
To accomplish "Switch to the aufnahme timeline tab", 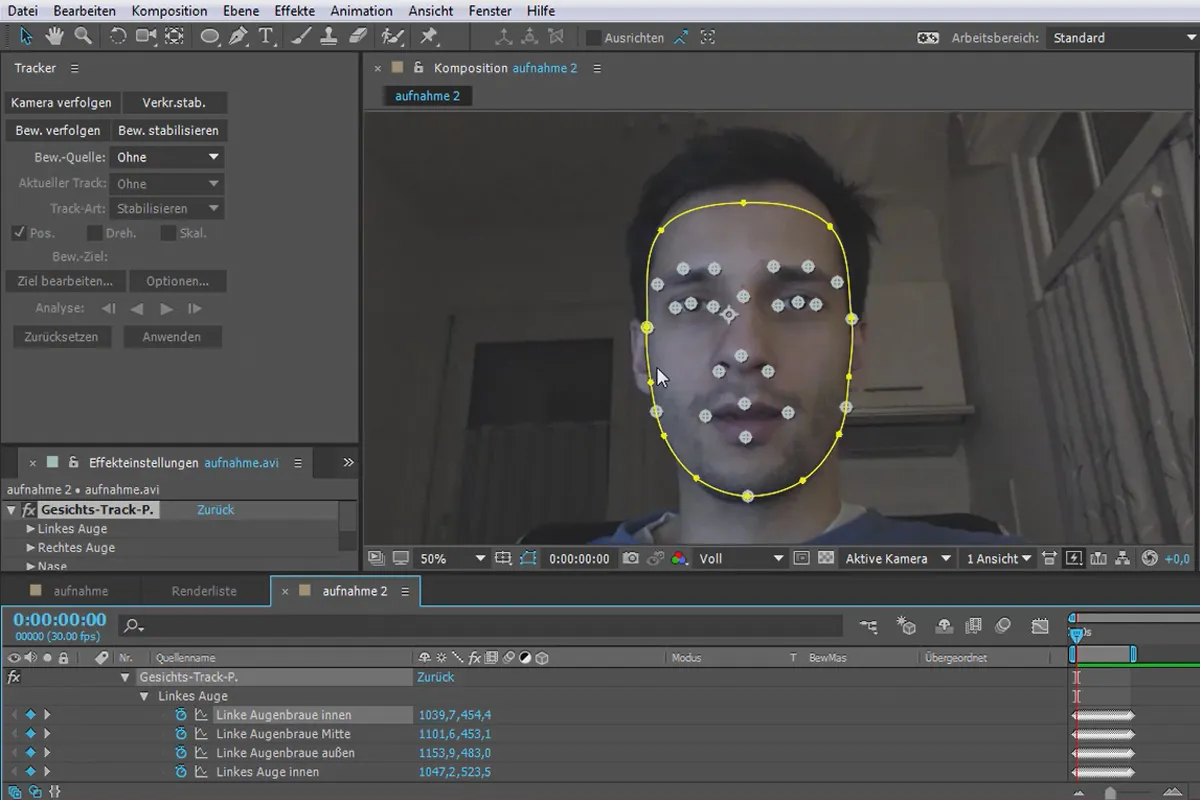I will click(80, 591).
